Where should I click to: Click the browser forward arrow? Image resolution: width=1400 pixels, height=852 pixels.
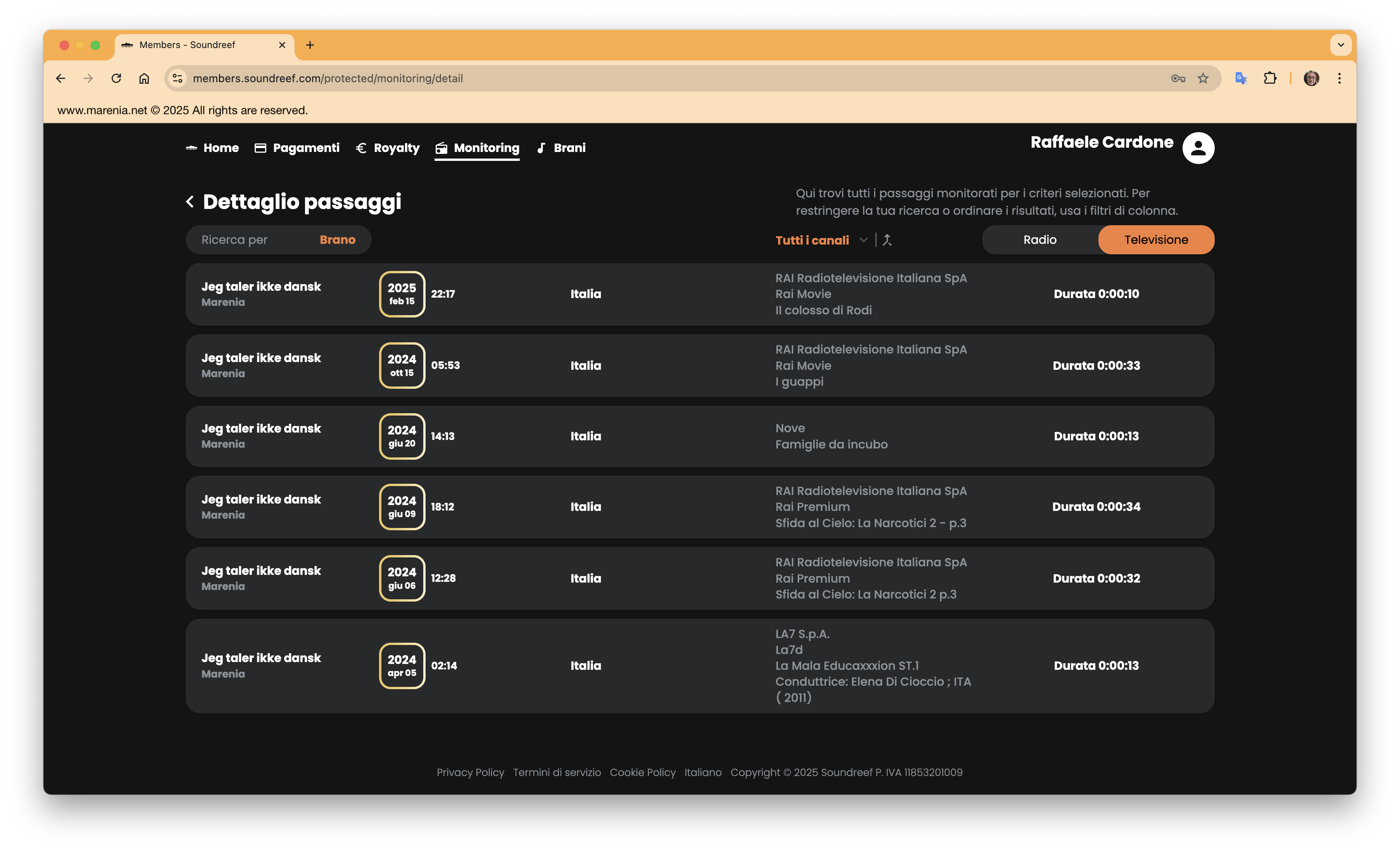(88, 78)
